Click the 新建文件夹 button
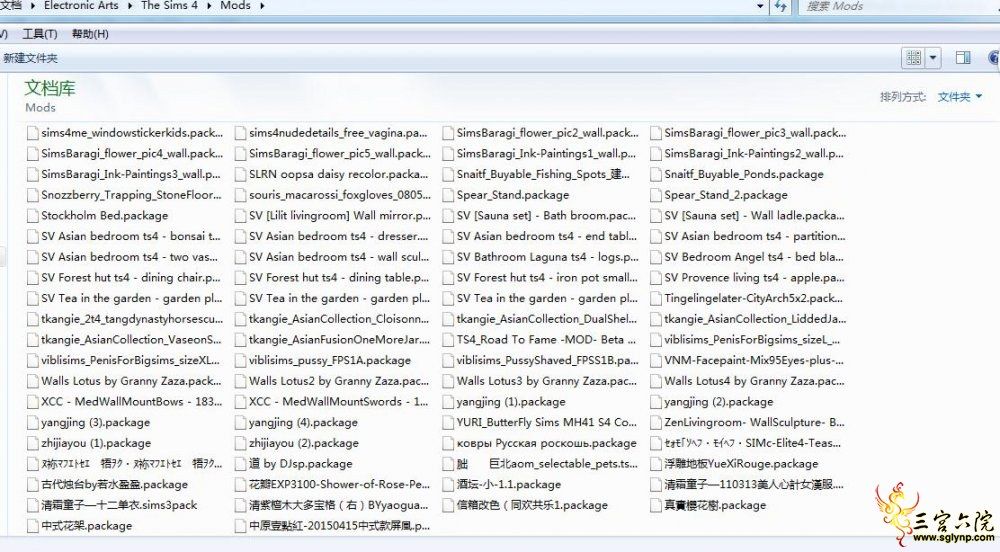 tap(30, 58)
